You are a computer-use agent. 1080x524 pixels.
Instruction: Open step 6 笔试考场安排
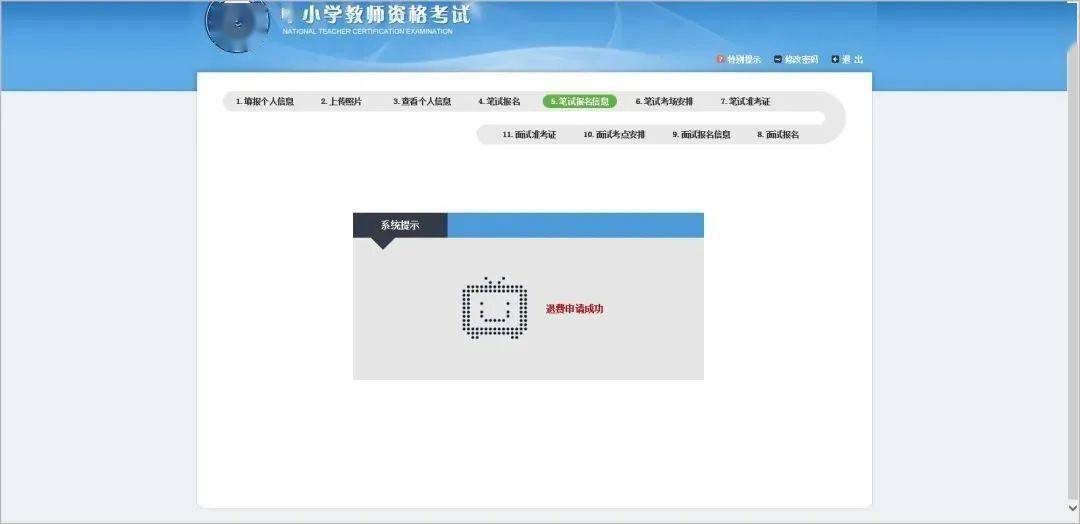click(x=664, y=101)
